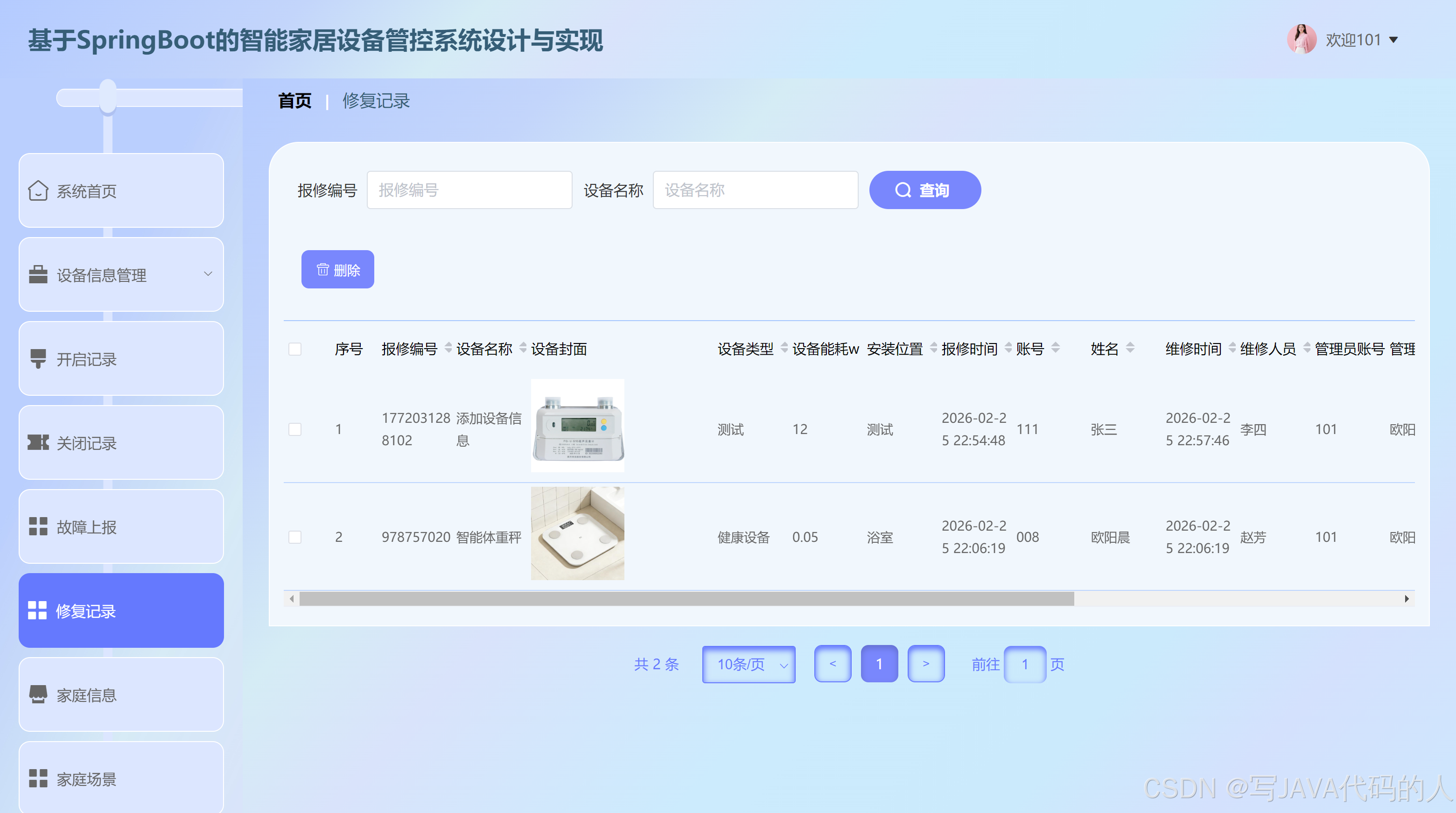Click 首页 breadcrumb link
Image resolution: width=1456 pixels, height=813 pixels.
tap(294, 101)
